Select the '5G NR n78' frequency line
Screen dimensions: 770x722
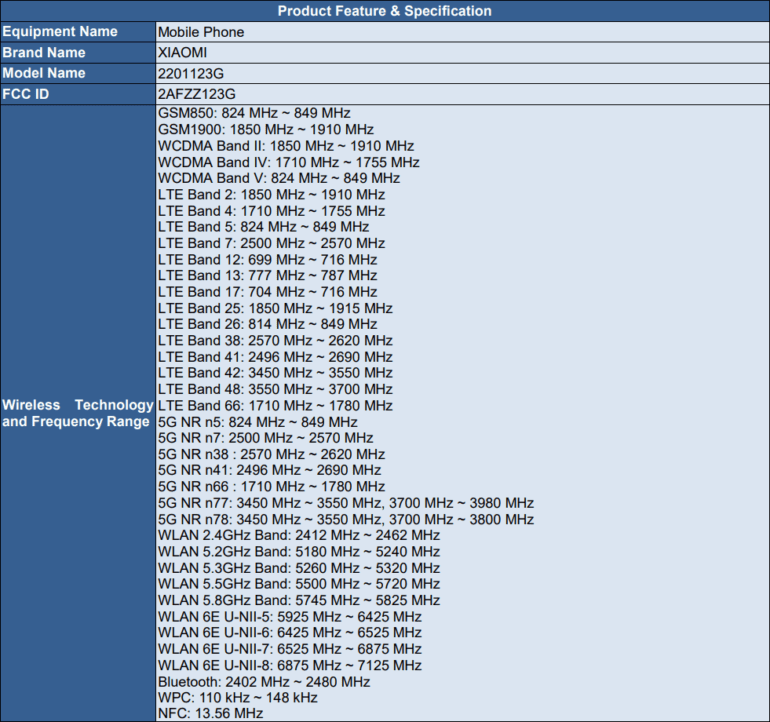pos(346,519)
